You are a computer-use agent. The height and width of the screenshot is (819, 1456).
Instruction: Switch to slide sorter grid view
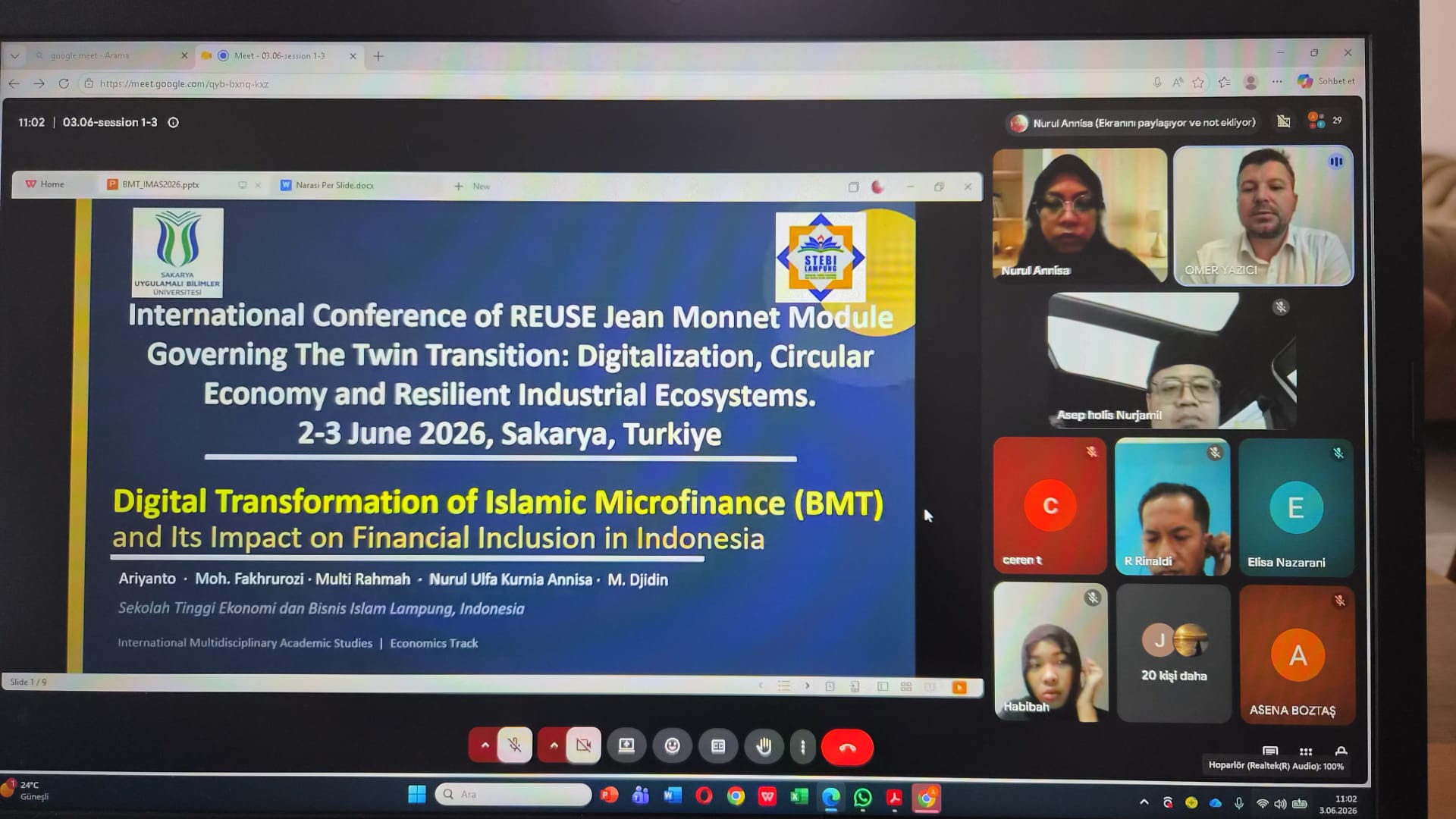[906, 686]
